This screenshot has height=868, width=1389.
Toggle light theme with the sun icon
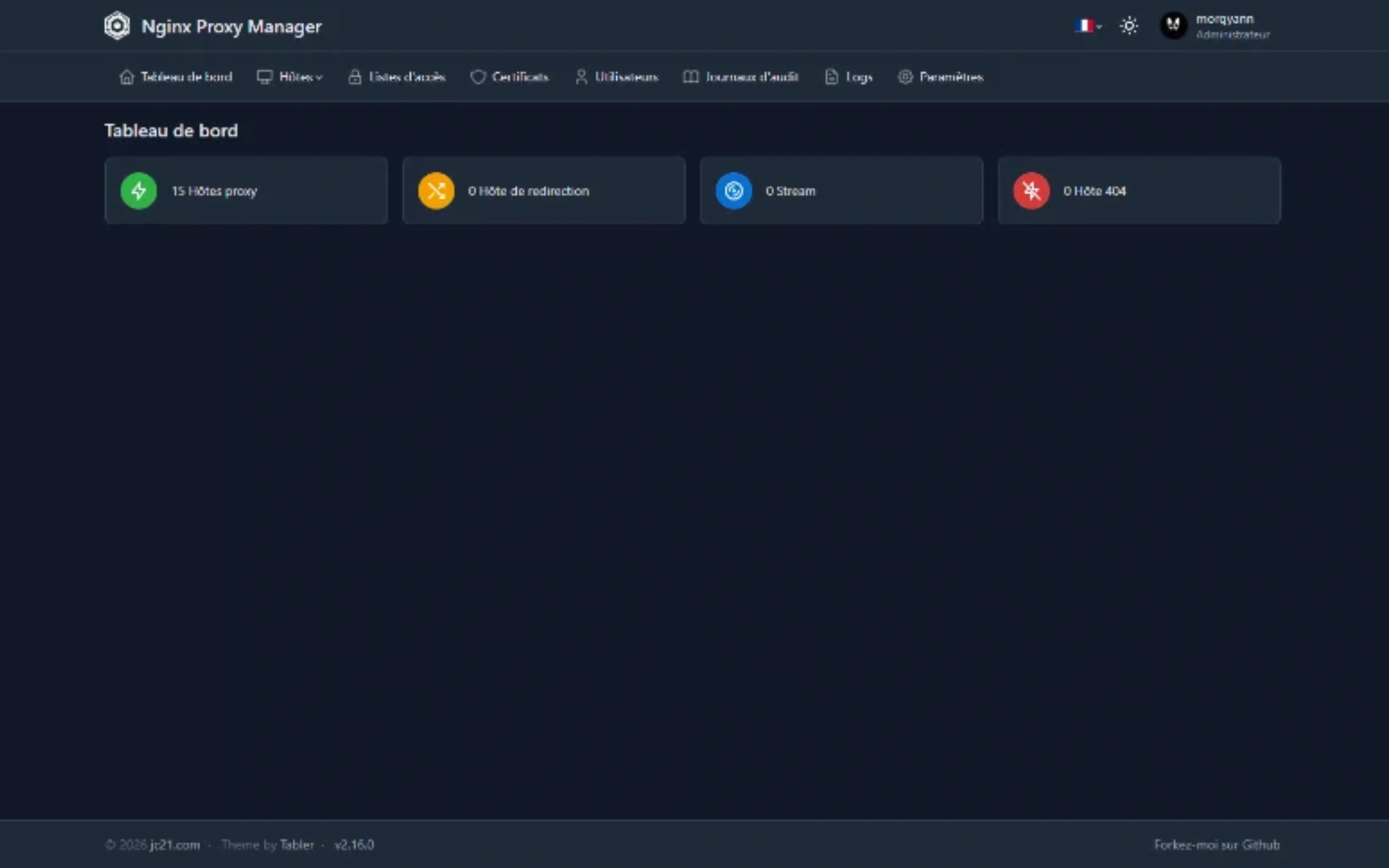pos(1129,26)
